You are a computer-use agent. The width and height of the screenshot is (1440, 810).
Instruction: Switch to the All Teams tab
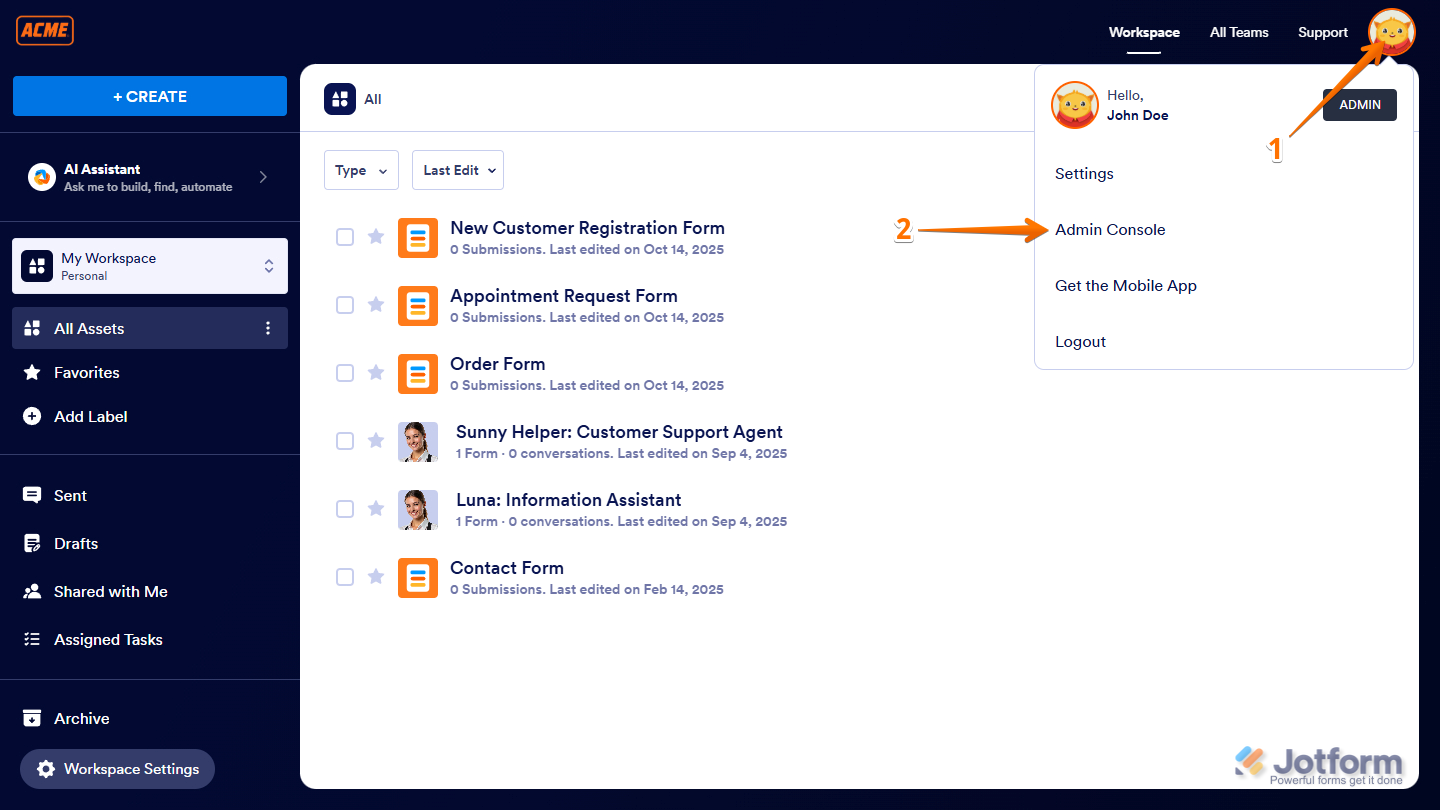[1238, 32]
